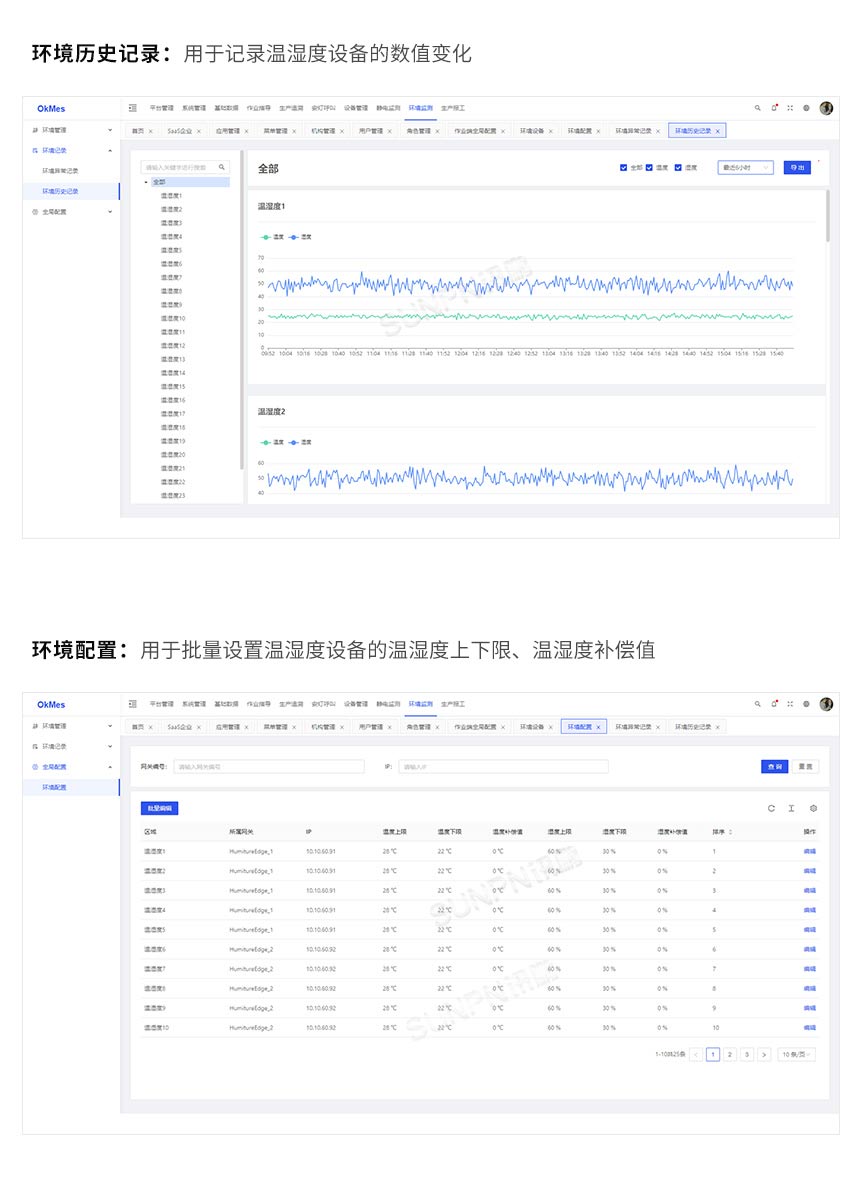Open the notification bell icon top right
The image size is (860, 1197).
(x=775, y=107)
